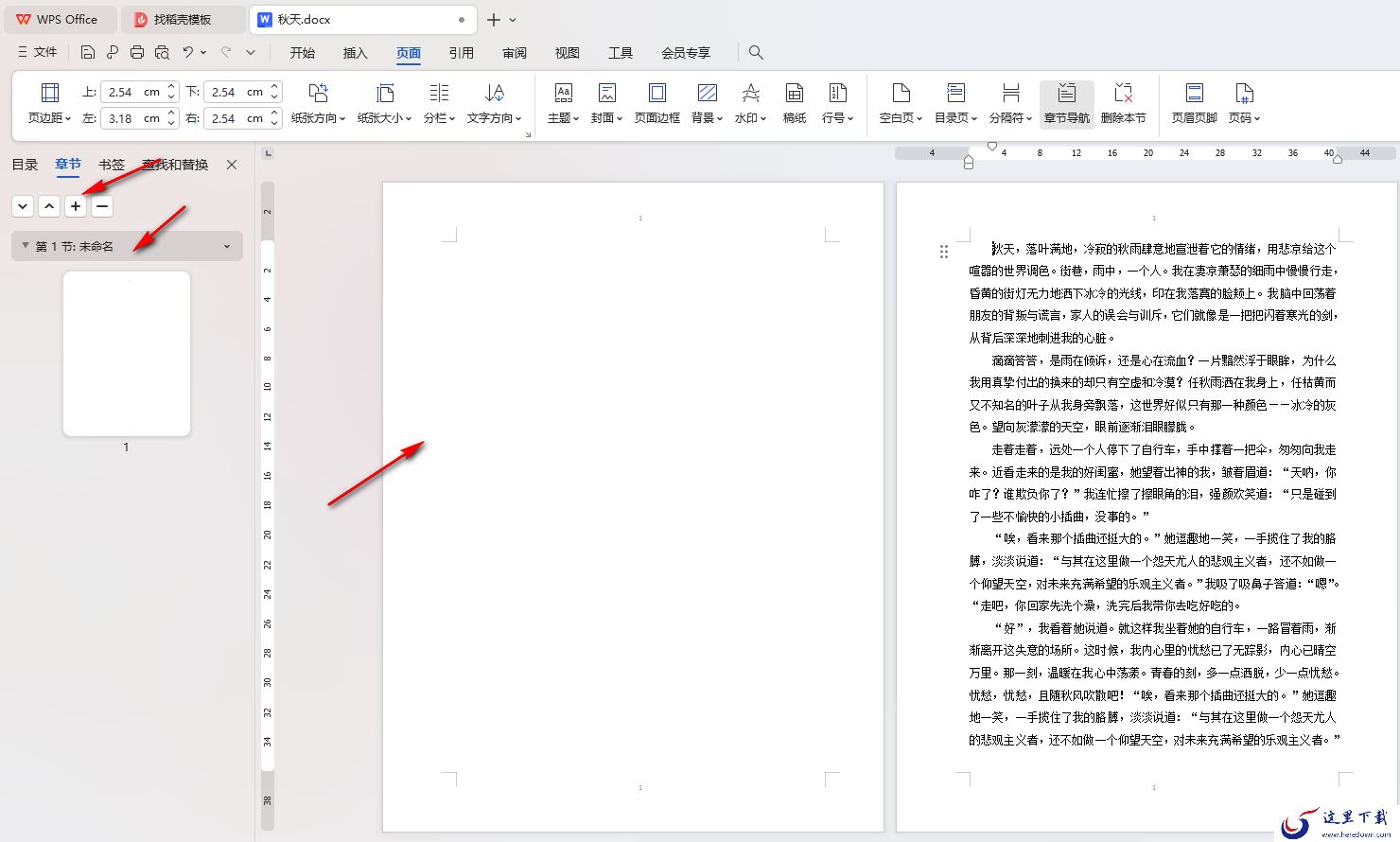Switch to the 找稻壳模板 window tab
1400x842 pixels.
click(x=184, y=19)
